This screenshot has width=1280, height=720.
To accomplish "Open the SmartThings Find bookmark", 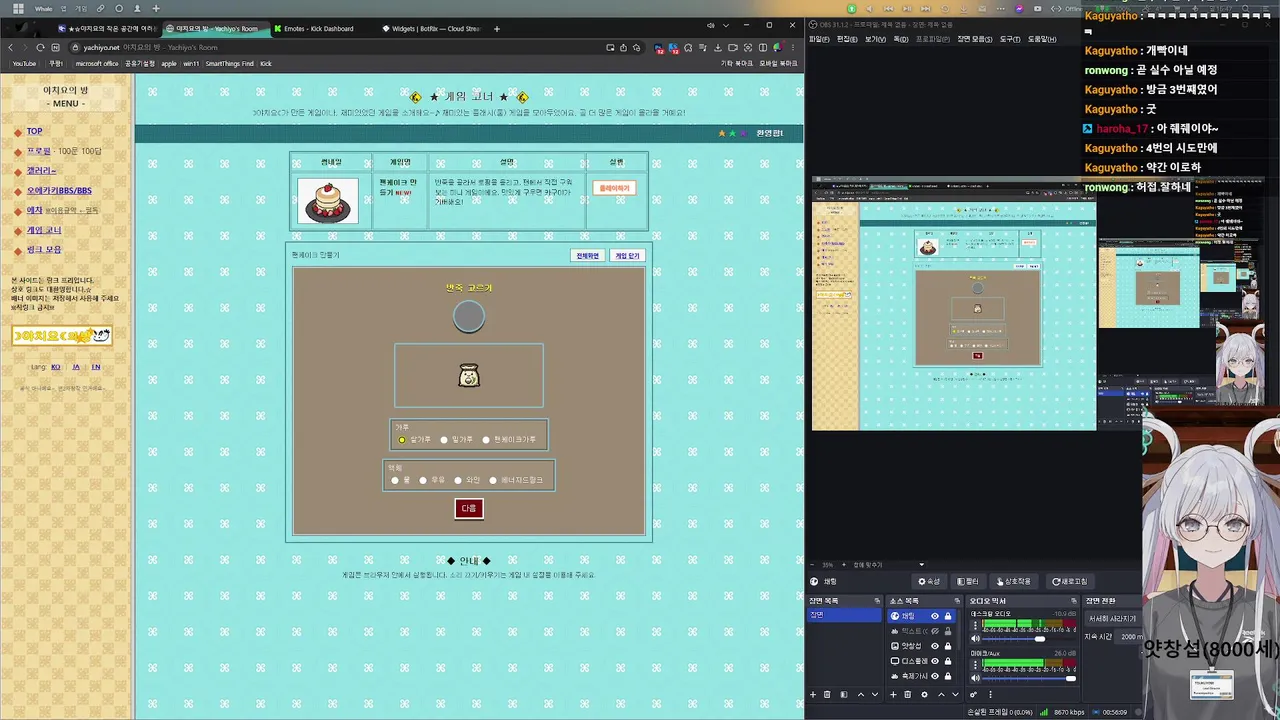I will pyautogui.click(x=230, y=64).
